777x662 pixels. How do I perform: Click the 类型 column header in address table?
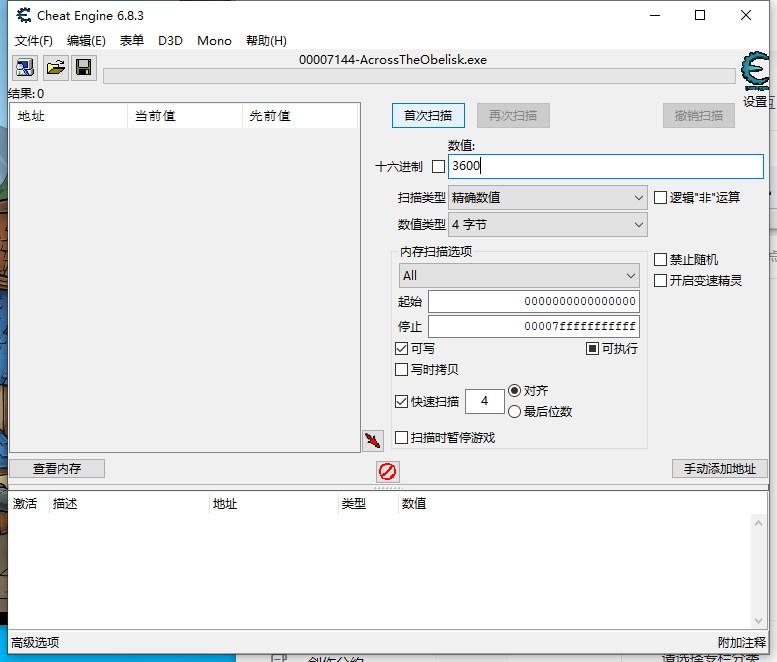[368, 504]
